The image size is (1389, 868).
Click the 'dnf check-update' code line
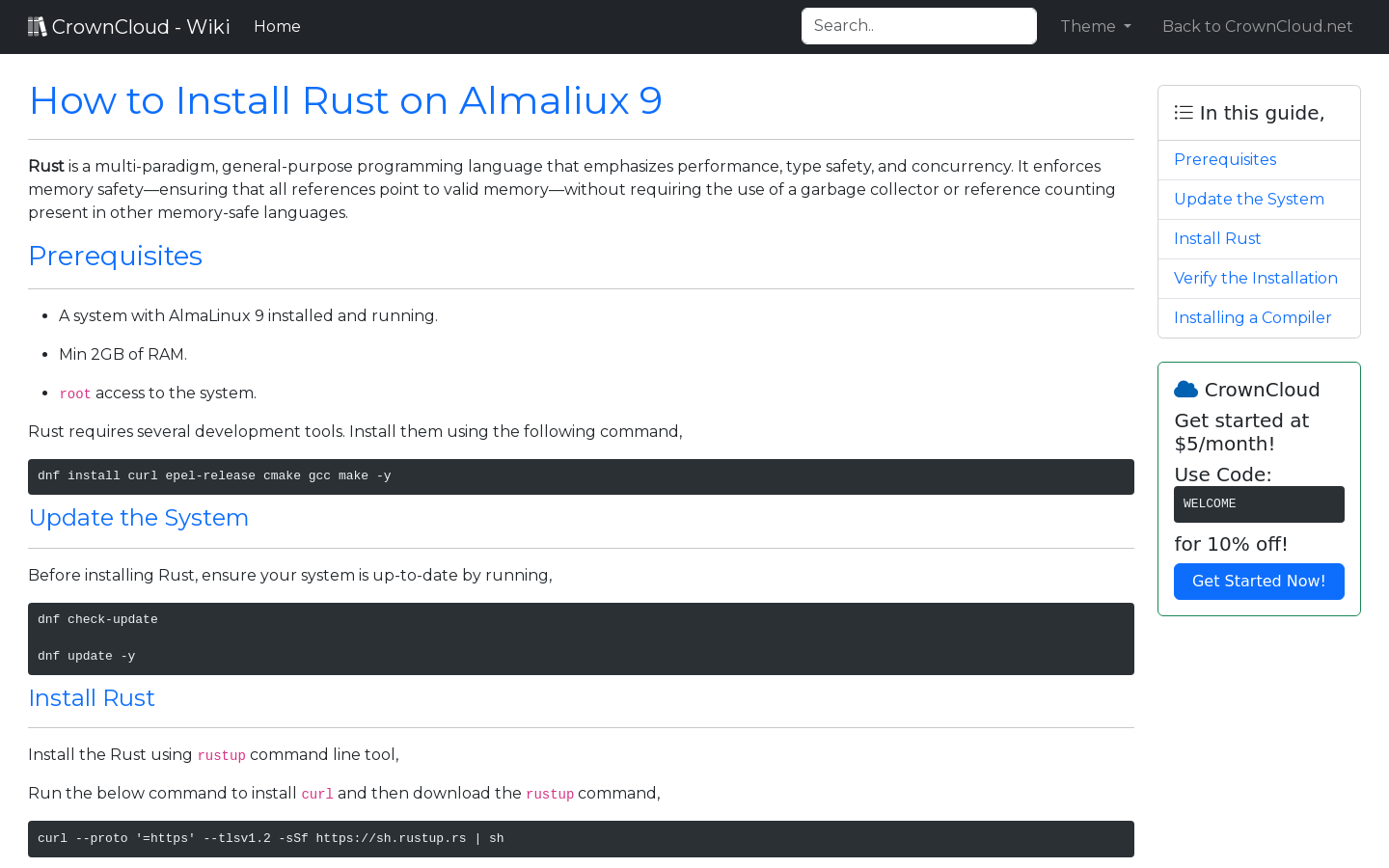click(97, 620)
